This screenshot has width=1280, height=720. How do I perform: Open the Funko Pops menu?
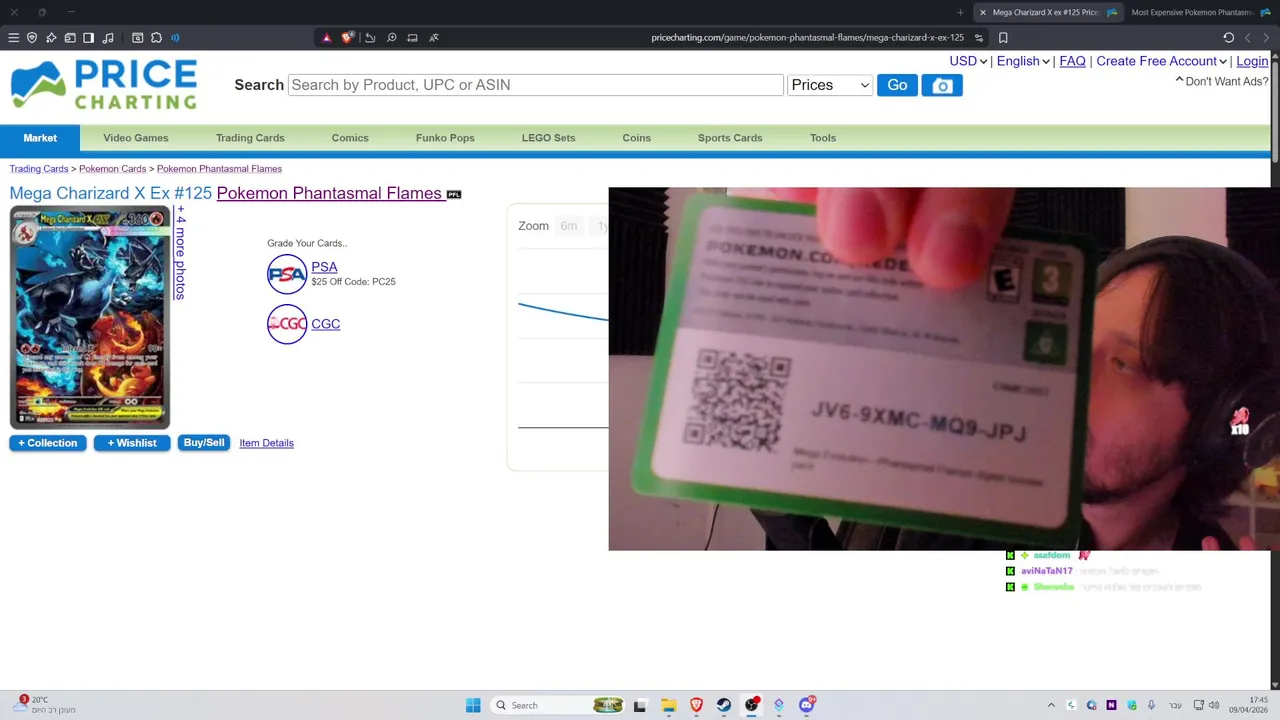point(445,138)
